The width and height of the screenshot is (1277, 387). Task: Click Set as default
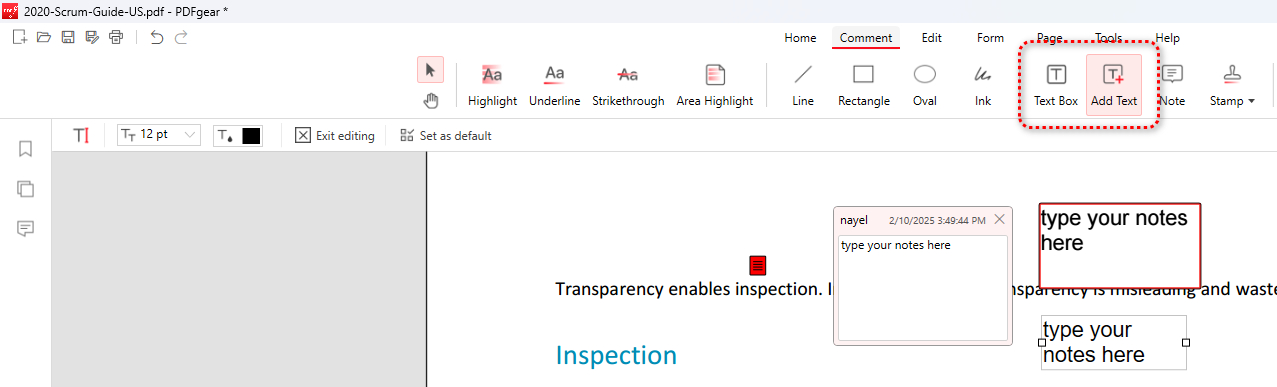coord(446,136)
